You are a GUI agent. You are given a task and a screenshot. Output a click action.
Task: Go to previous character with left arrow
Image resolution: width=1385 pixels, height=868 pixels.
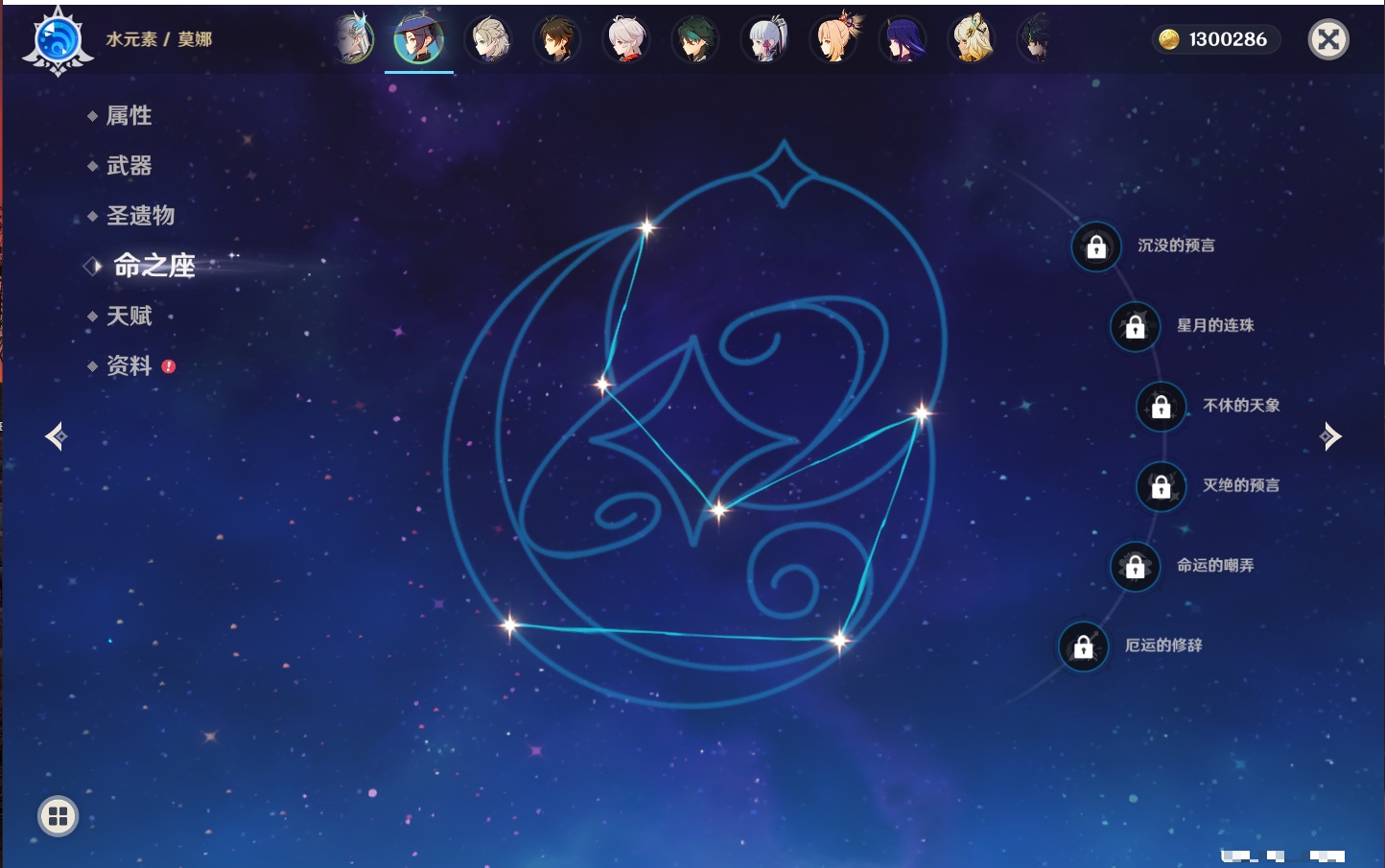[x=56, y=436]
